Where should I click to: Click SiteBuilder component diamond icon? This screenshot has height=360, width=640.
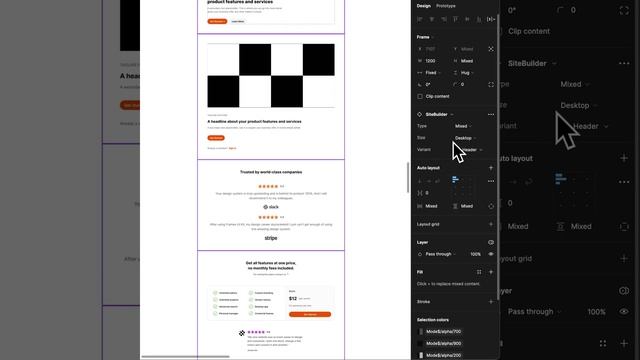pos(420,114)
